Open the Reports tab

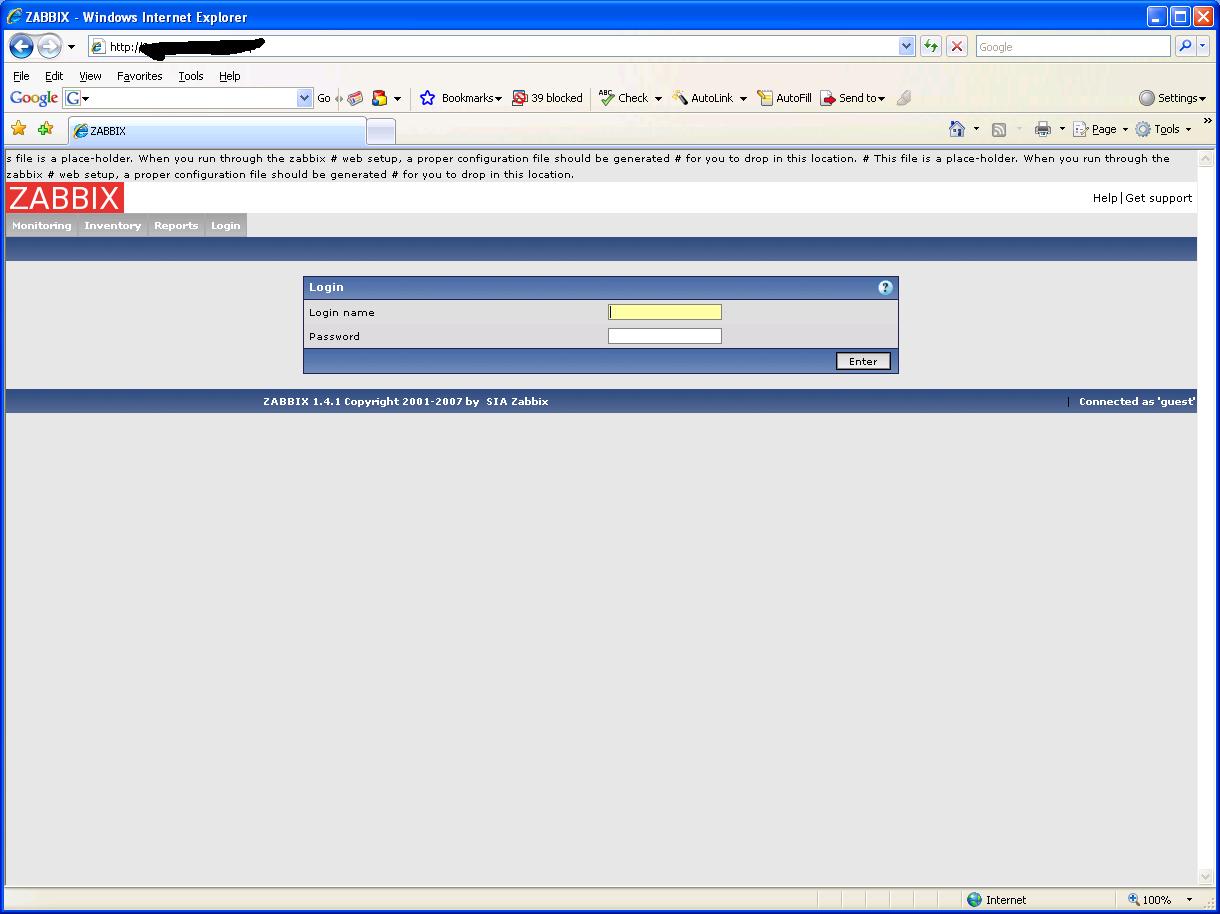(176, 226)
